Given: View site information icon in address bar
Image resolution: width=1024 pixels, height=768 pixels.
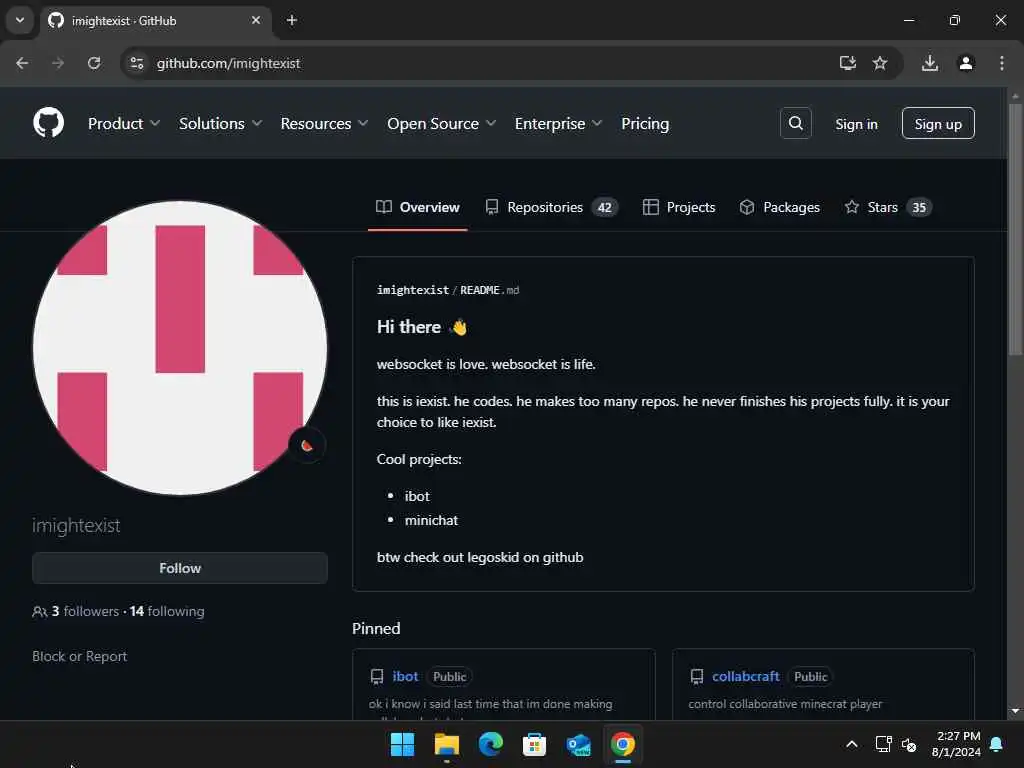Looking at the screenshot, I should pos(136,63).
